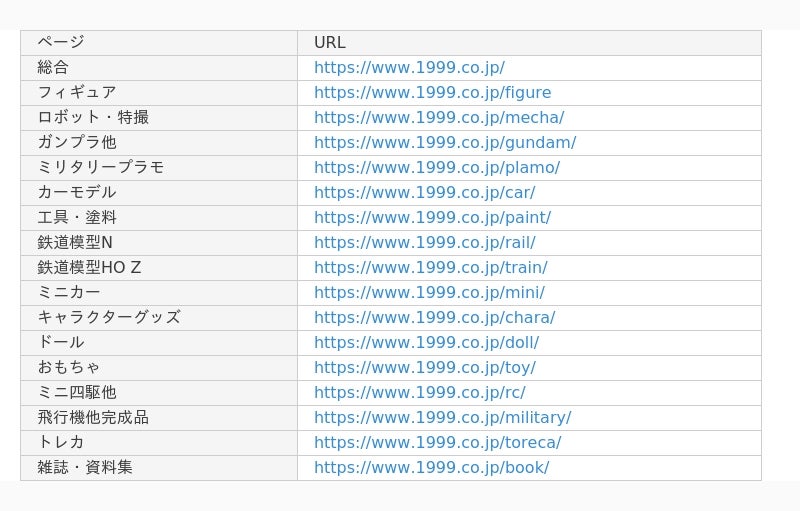Open the plamo/ URL link

pyautogui.click(x=437, y=168)
